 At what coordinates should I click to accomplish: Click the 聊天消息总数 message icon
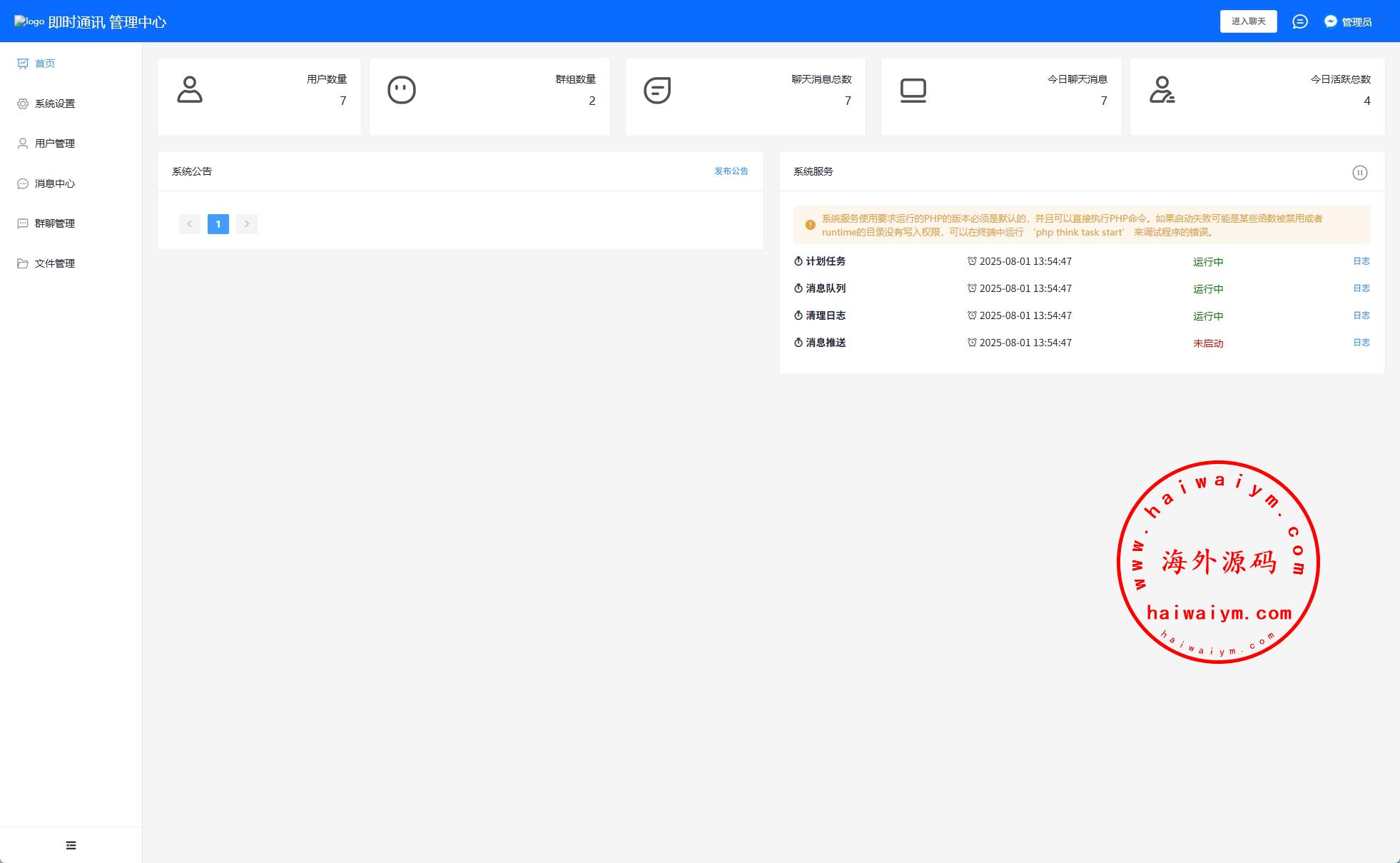(657, 90)
